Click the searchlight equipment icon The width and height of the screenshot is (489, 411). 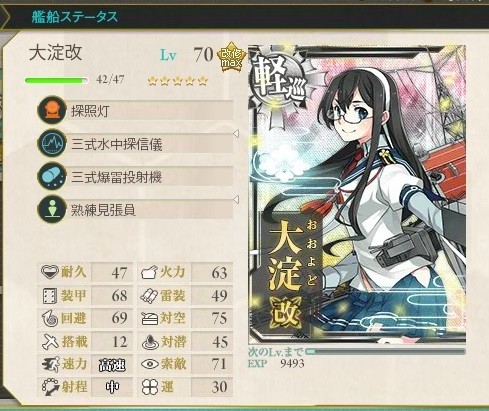pyautogui.click(x=52, y=110)
